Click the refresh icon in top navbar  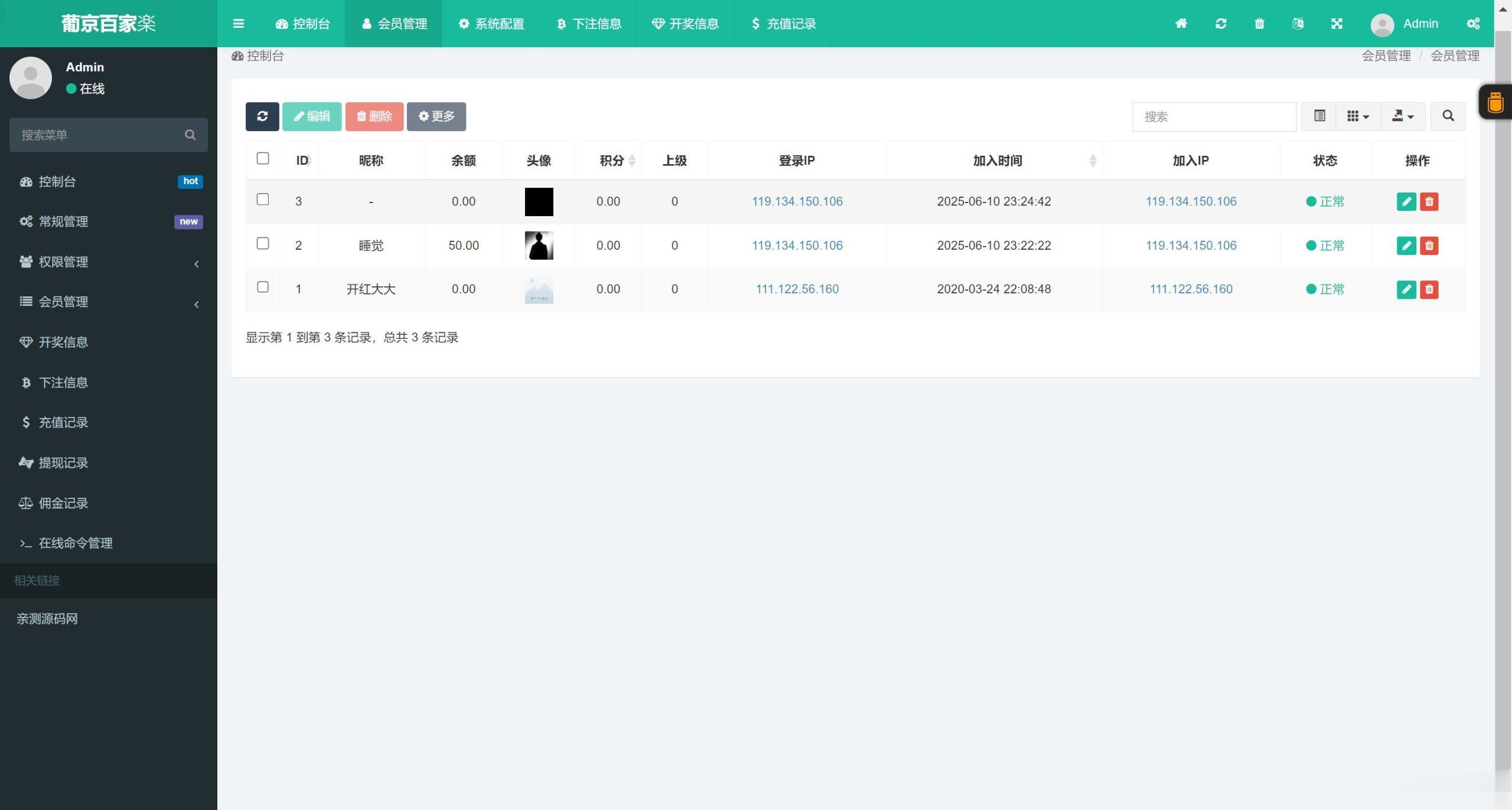[1220, 24]
